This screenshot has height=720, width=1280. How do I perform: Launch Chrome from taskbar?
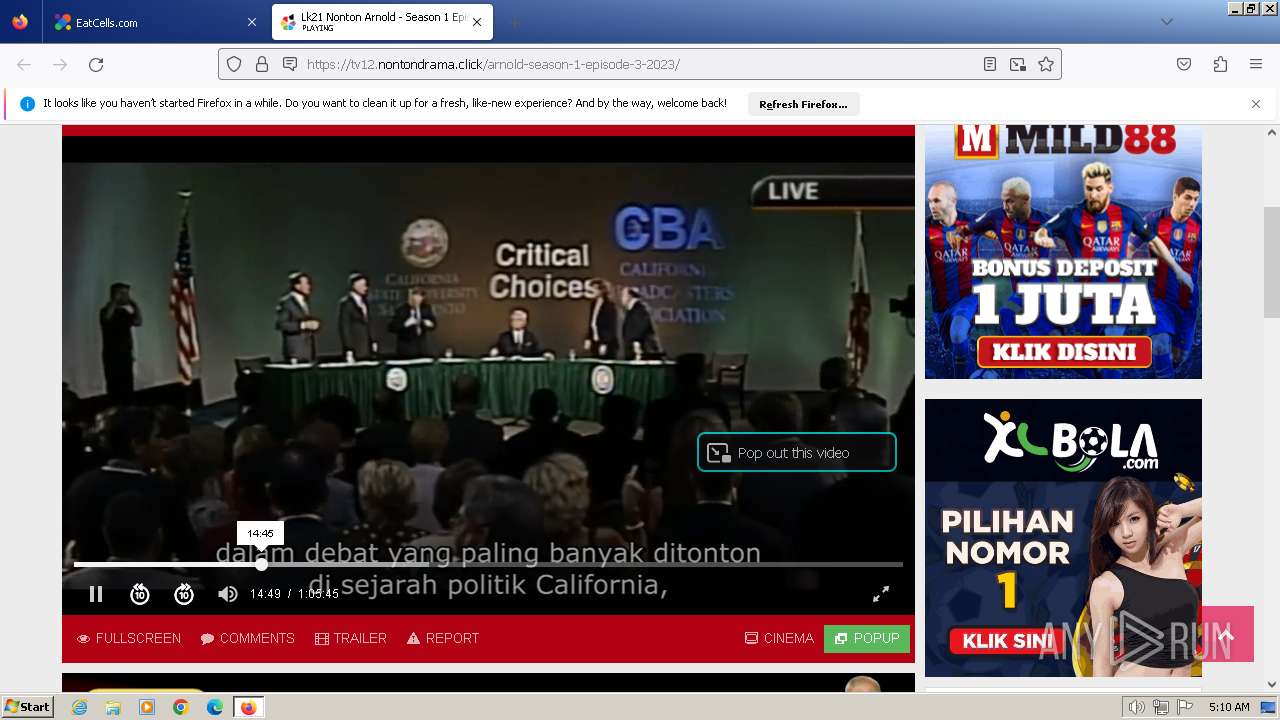pos(181,707)
